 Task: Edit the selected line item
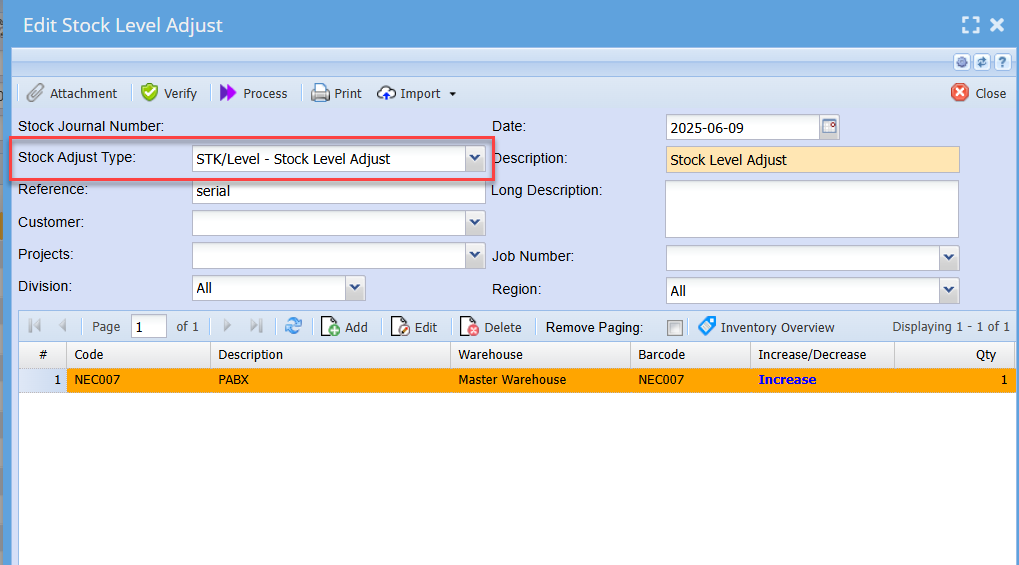tap(414, 327)
